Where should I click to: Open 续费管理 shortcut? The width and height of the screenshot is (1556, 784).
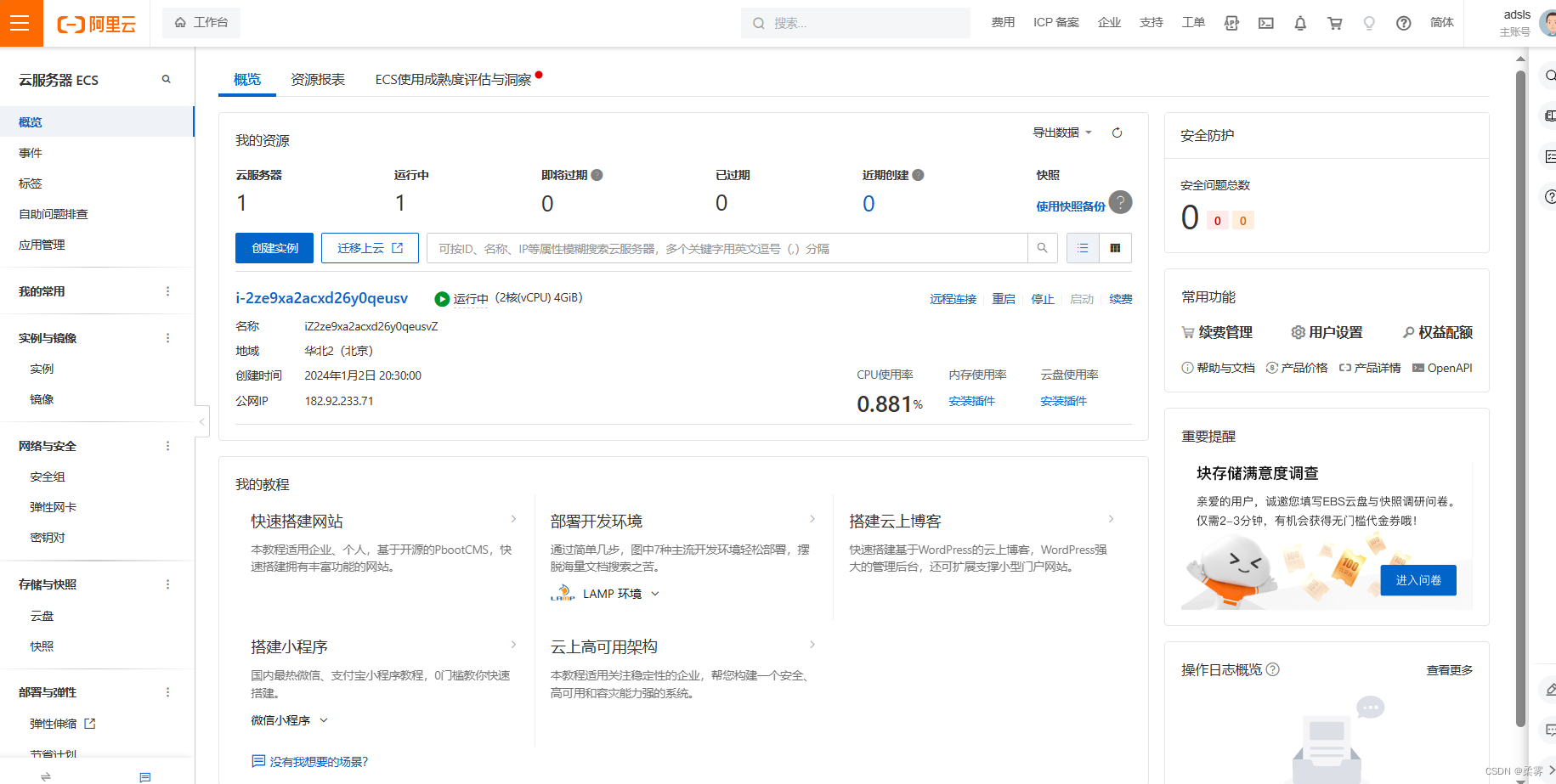pyautogui.click(x=1217, y=332)
